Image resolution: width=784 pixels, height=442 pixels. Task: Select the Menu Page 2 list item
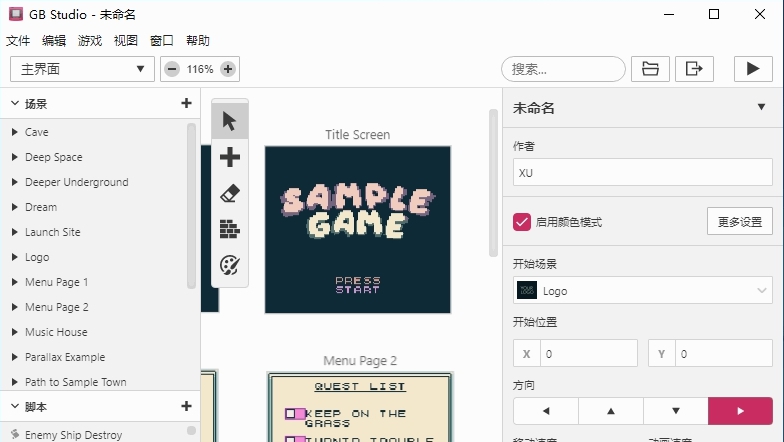click(94, 307)
